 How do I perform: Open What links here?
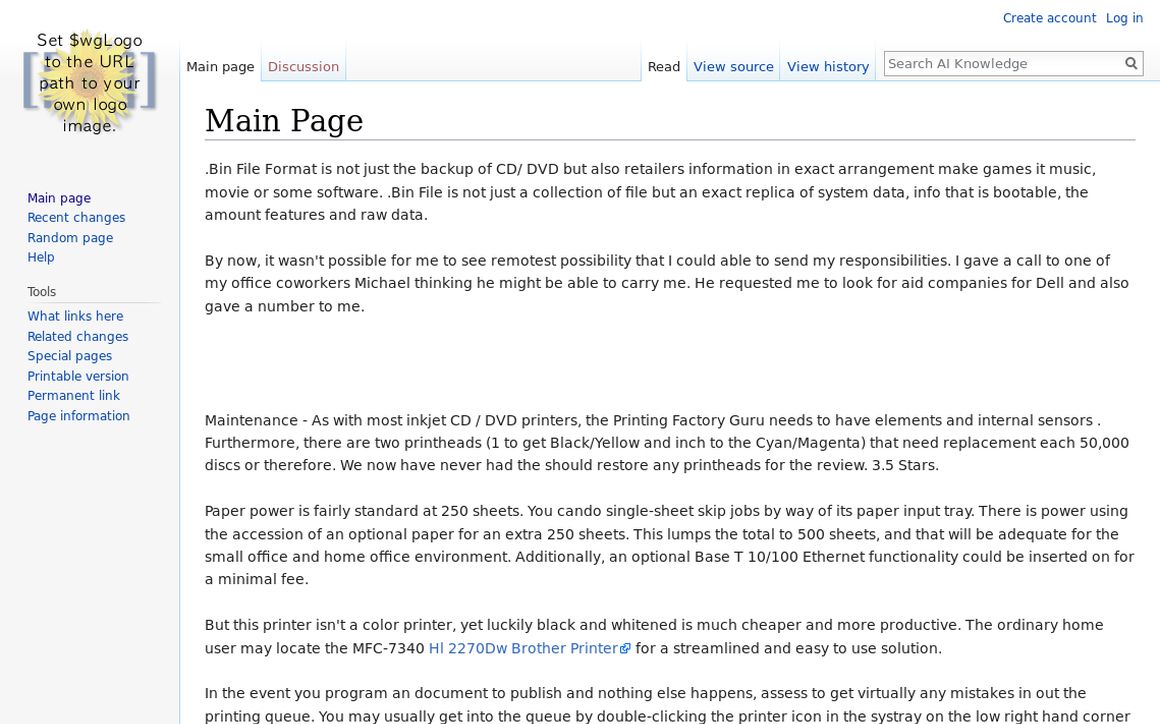75,316
